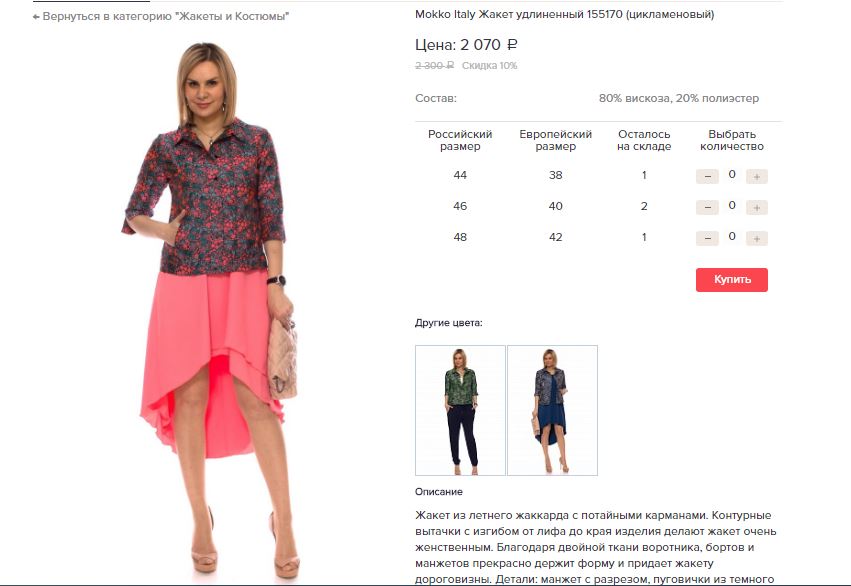This screenshot has width=851, height=586.
Task: Click the Описание section heading
Action: click(x=439, y=492)
